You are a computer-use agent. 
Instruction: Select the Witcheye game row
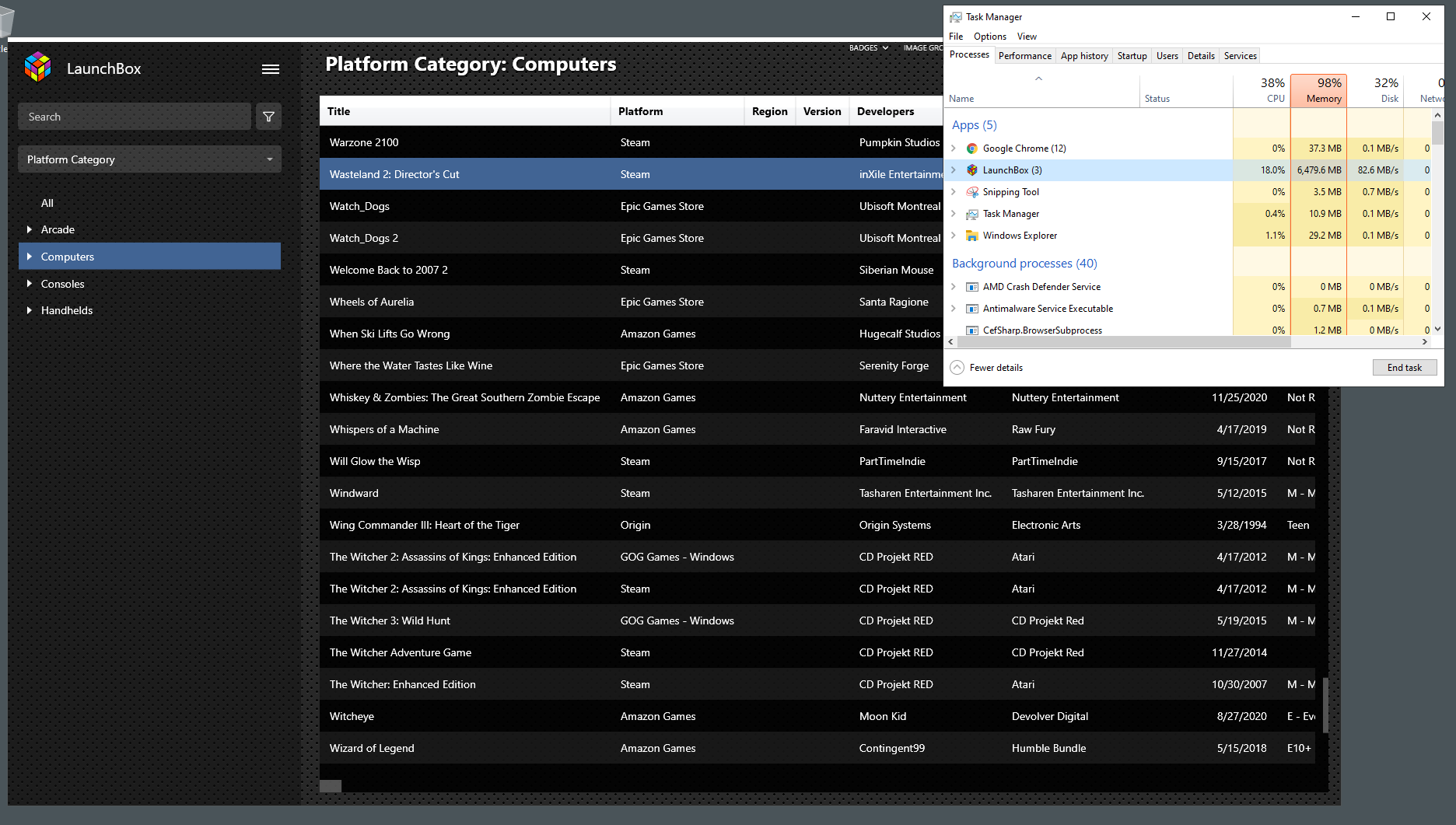817,716
